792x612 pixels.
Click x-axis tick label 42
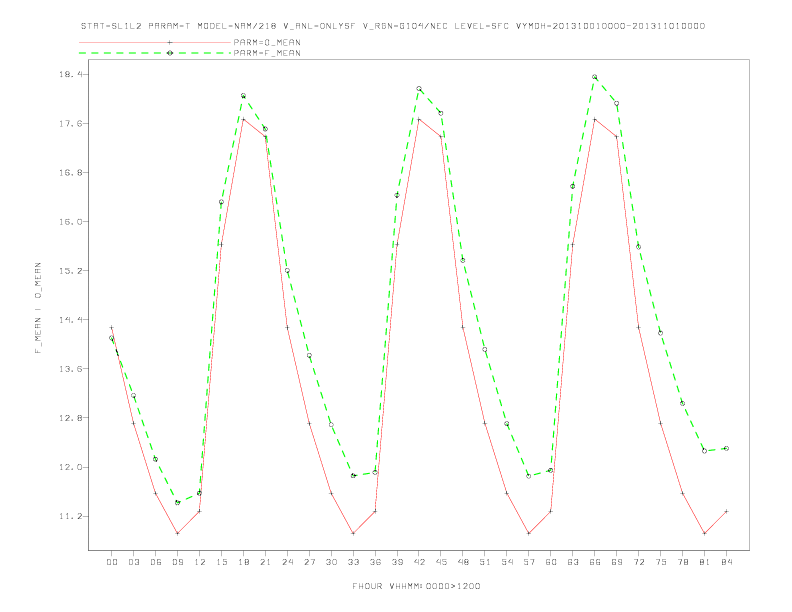click(x=419, y=562)
